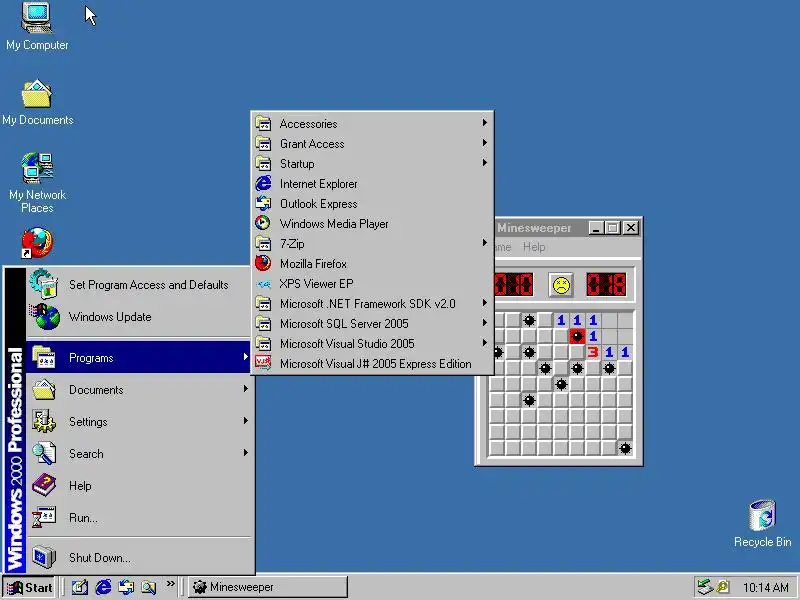This screenshot has width=800, height=600.
Task: Choose Shut Down... from the Start menu
Action: [140, 557]
